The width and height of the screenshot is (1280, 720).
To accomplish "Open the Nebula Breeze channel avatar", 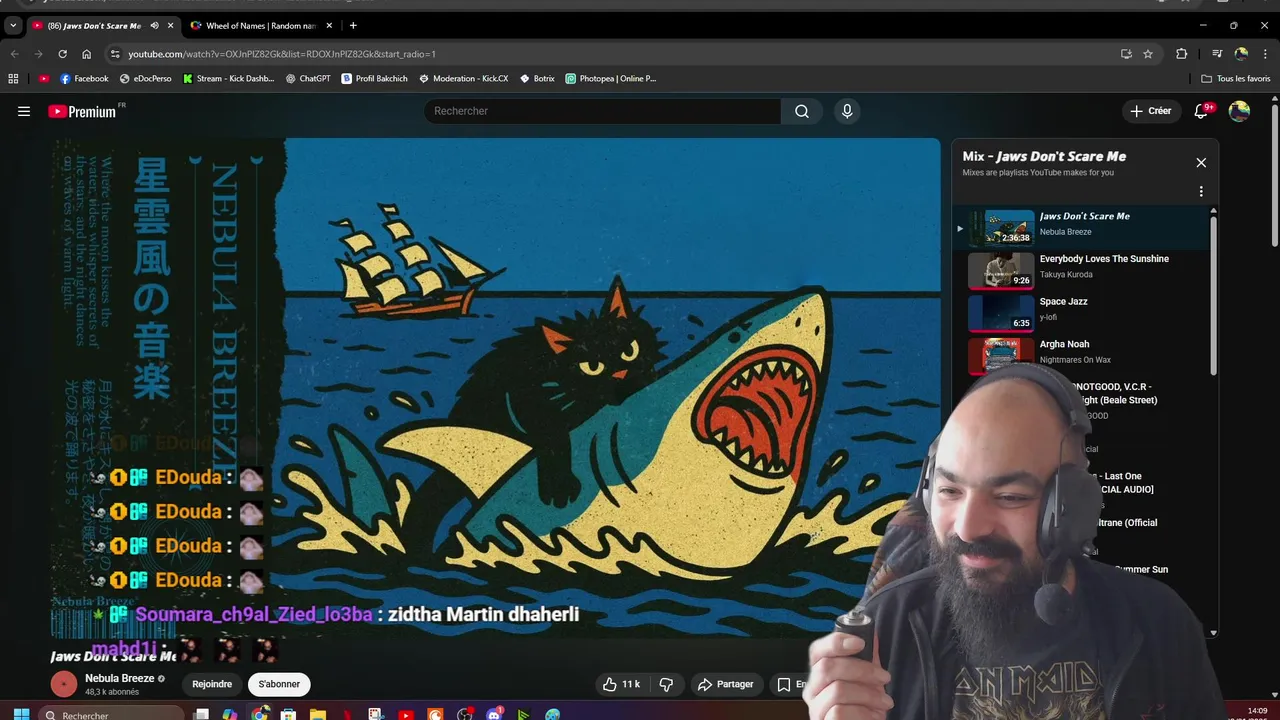I will point(64,684).
